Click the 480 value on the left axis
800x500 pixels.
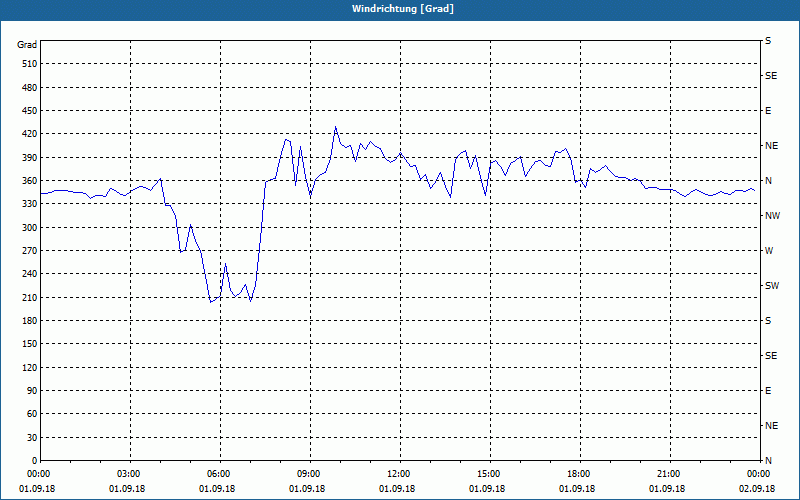click(30, 88)
